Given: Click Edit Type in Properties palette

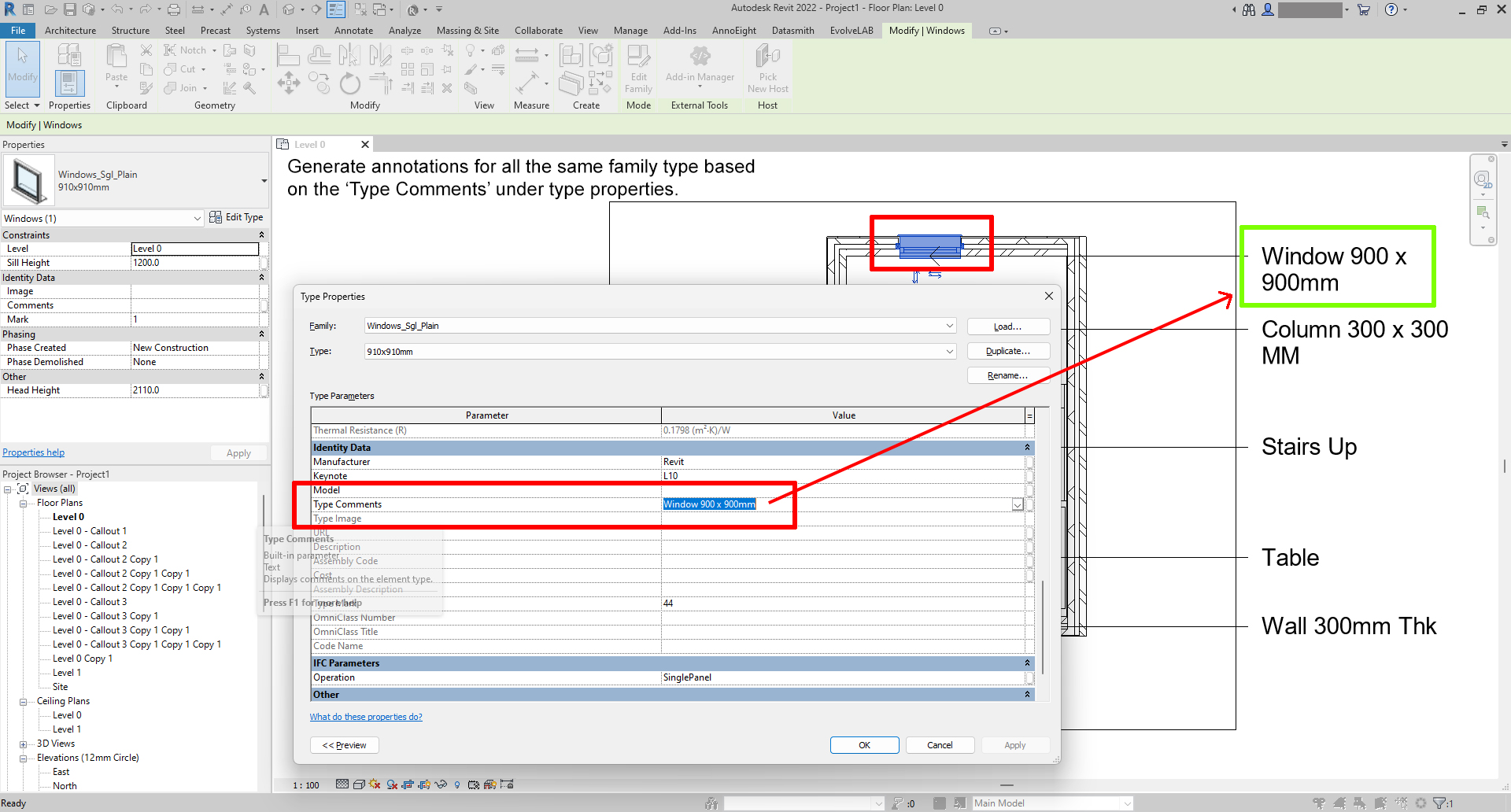Looking at the screenshot, I should tap(236, 217).
